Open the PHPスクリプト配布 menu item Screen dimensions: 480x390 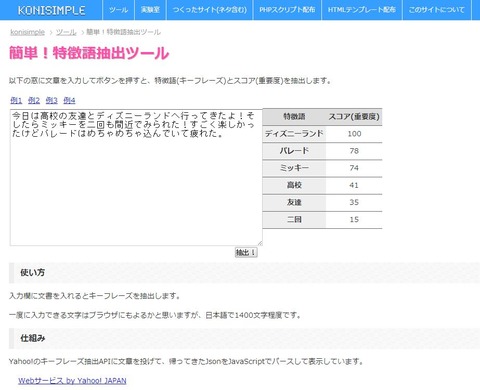tap(287, 10)
